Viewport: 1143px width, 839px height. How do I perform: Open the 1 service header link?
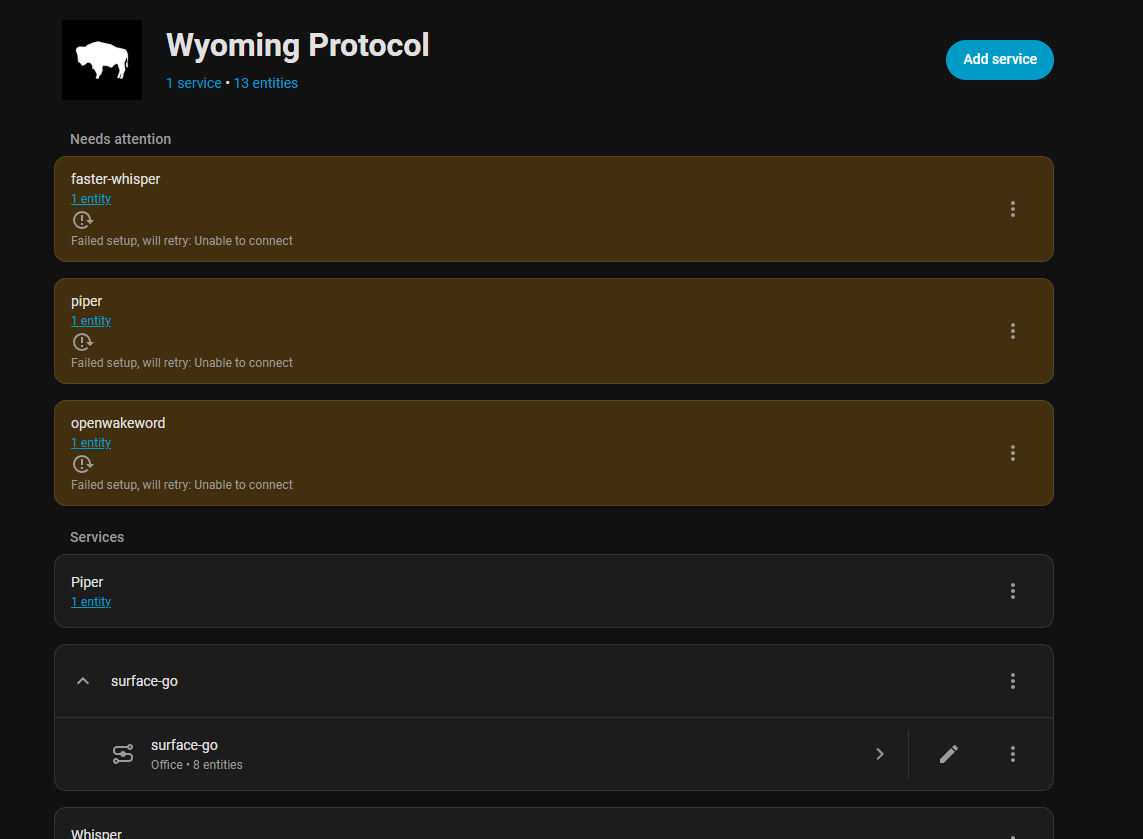(193, 83)
